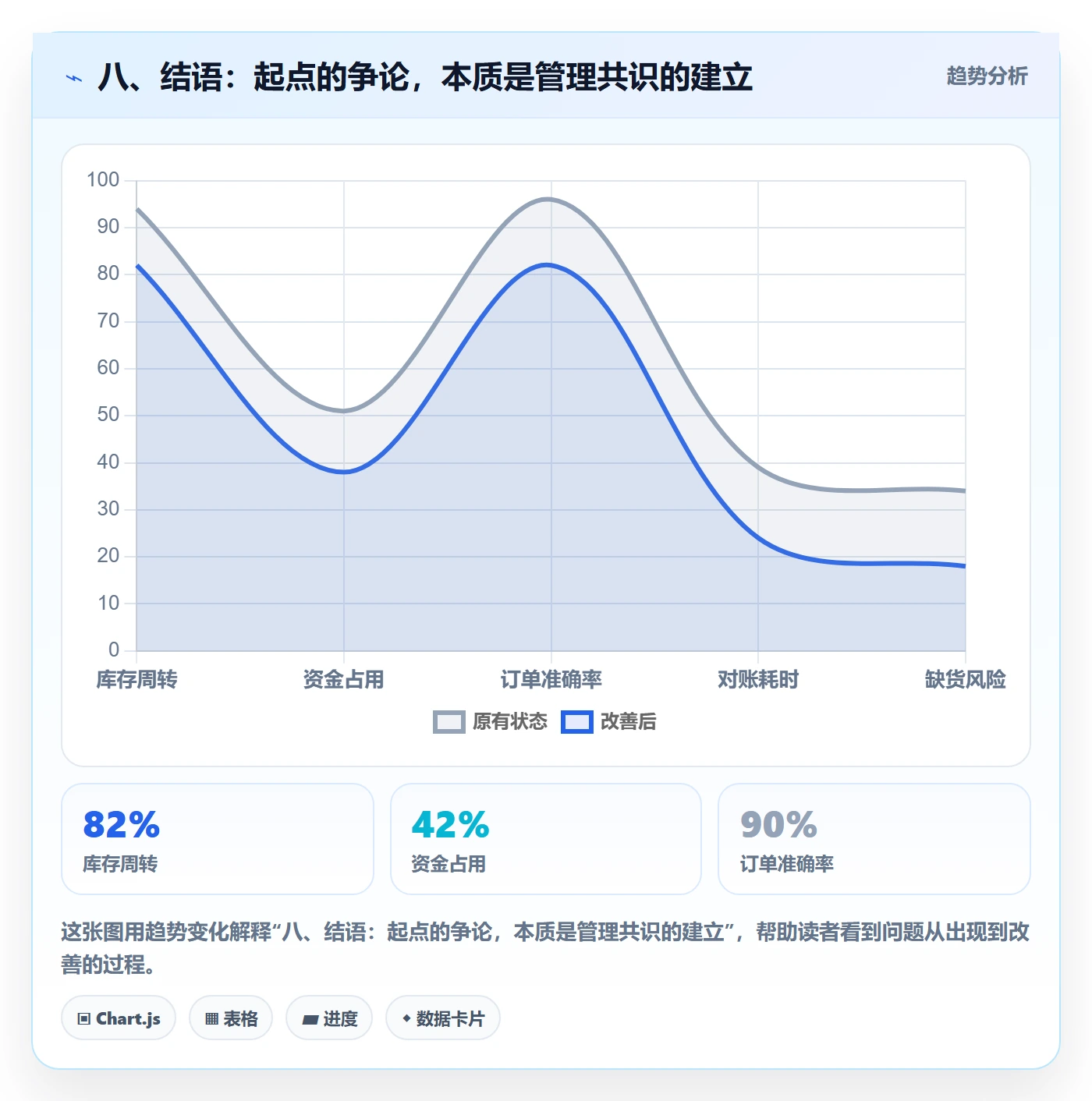
Task: Click the gray 原有状态 peak at 订单准确率
Action: pyautogui.click(x=548, y=199)
